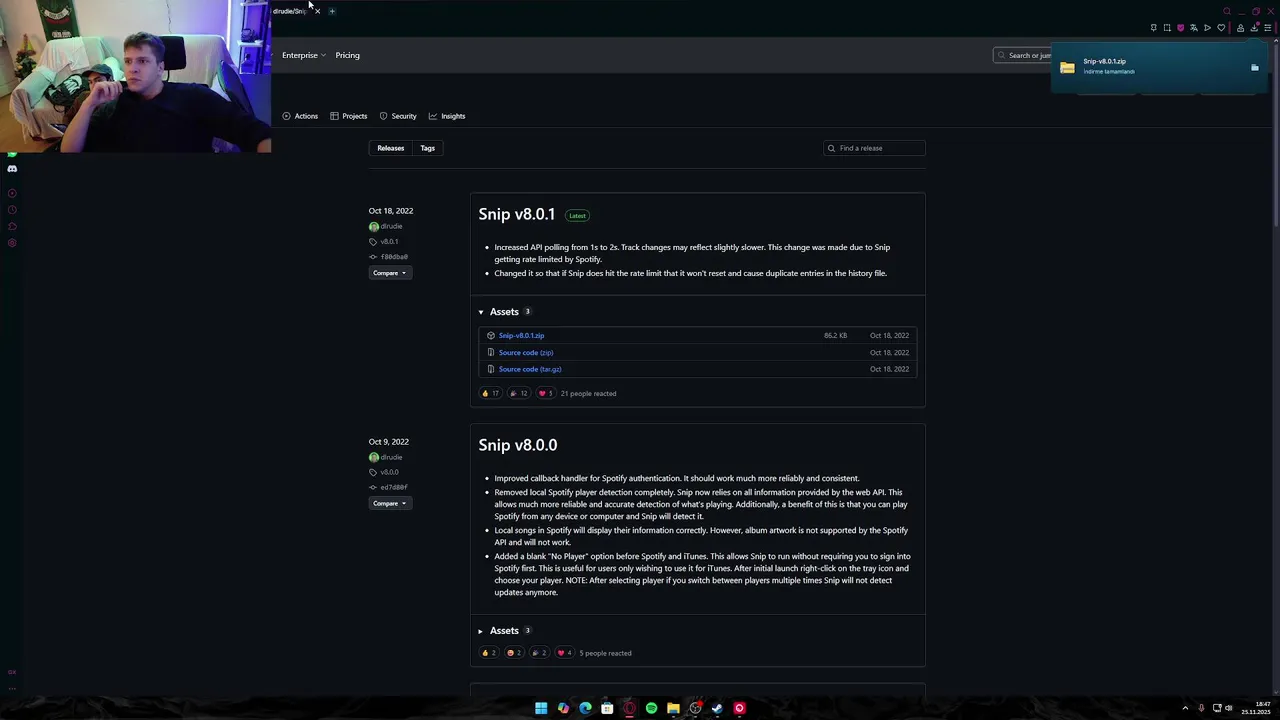The image size is (1280, 720).
Task: Show downloaded Snip-v8.0.1.zip in folder icon
Action: [1255, 68]
